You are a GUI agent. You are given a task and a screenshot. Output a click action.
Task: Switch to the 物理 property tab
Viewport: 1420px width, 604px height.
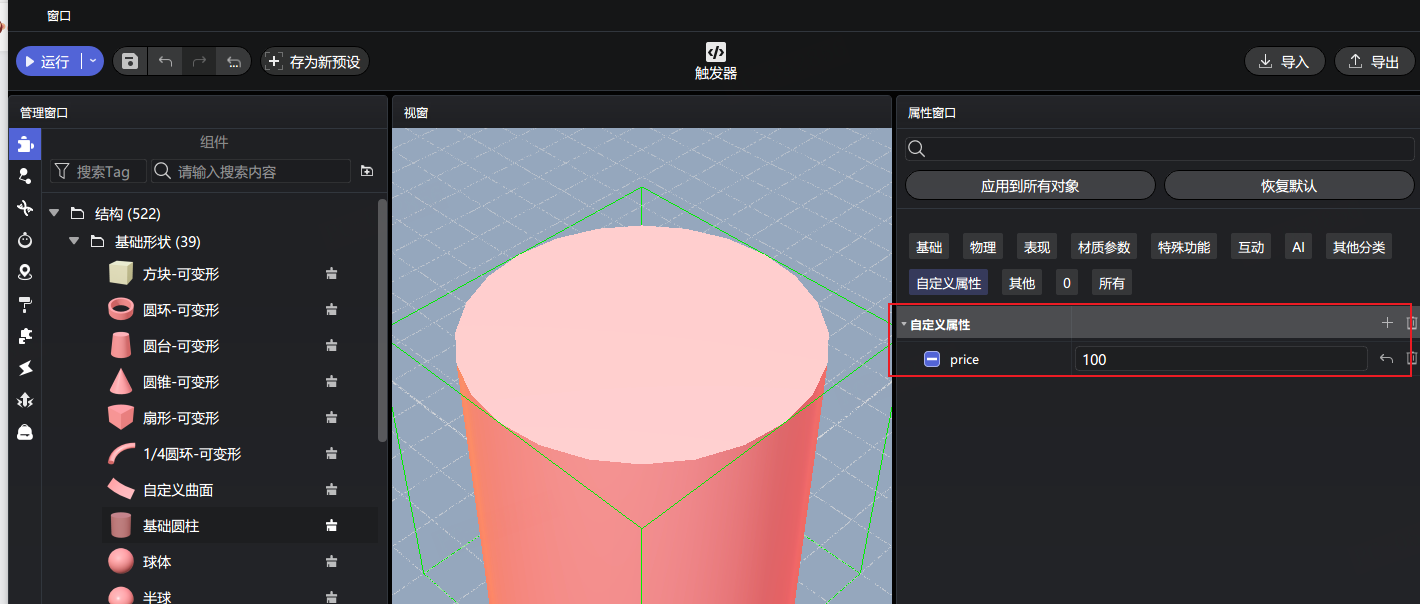(x=982, y=247)
